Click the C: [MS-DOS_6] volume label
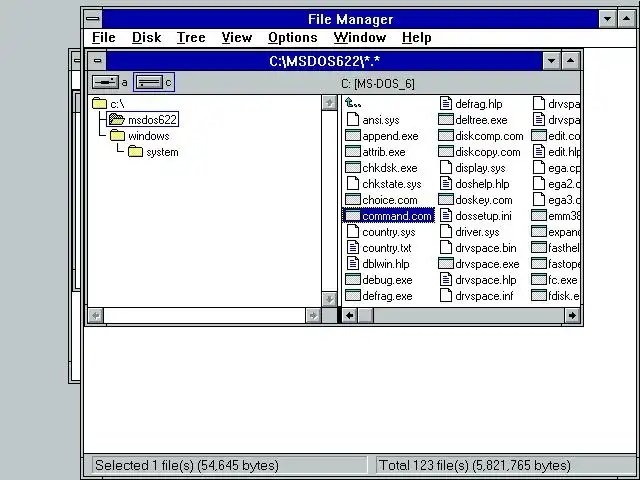The image size is (640, 480). tap(378, 84)
